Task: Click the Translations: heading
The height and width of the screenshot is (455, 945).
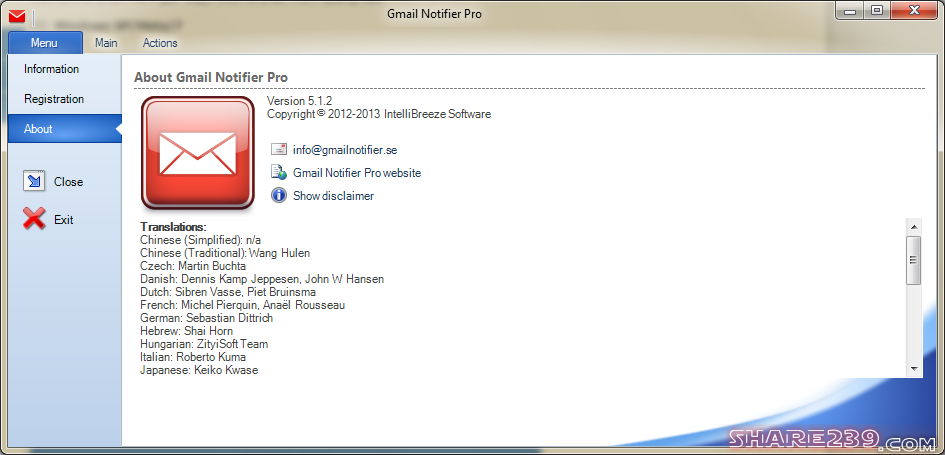Action: pyautogui.click(x=174, y=227)
